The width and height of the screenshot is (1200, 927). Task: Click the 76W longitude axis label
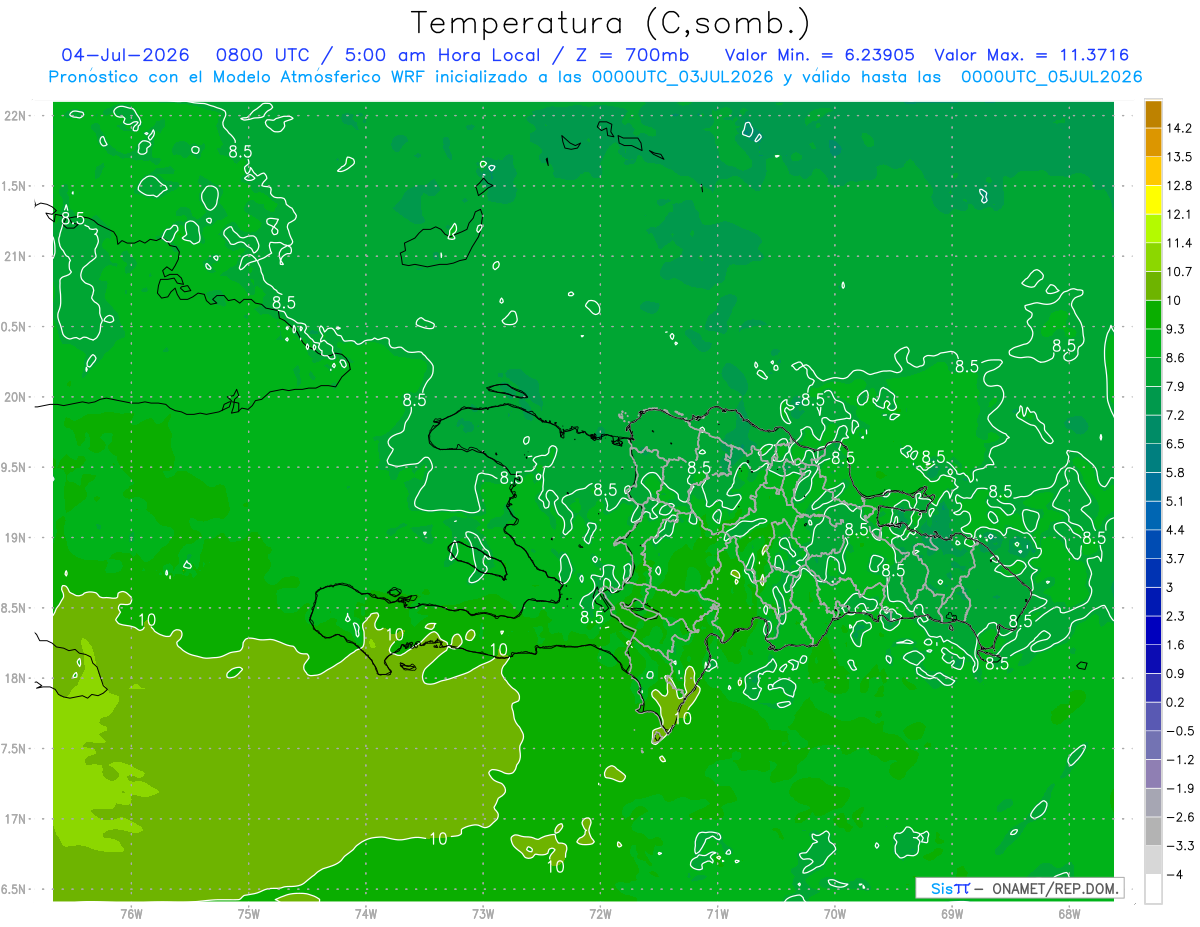click(131, 913)
